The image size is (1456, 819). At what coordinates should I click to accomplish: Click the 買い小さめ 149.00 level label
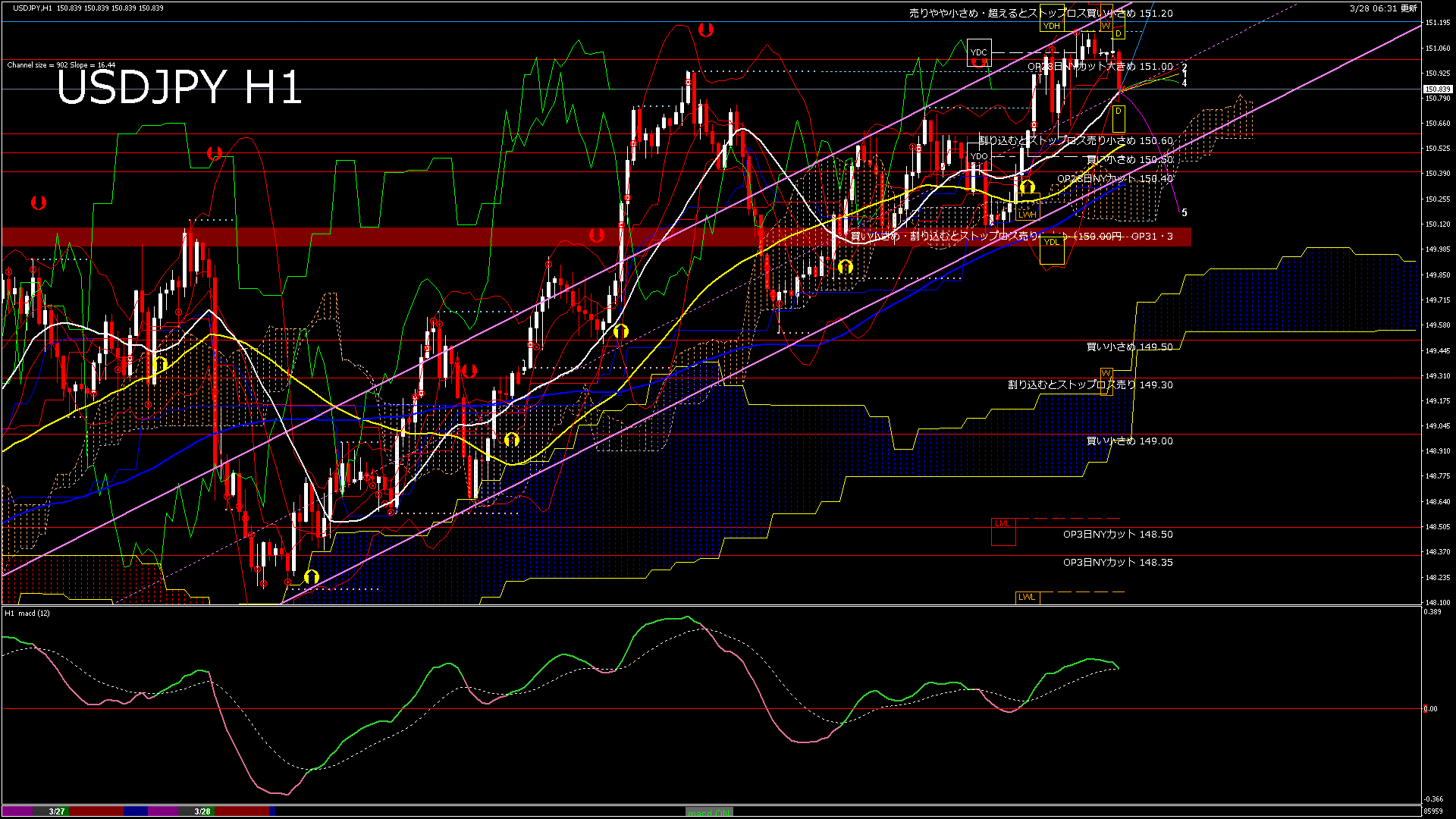point(1129,441)
